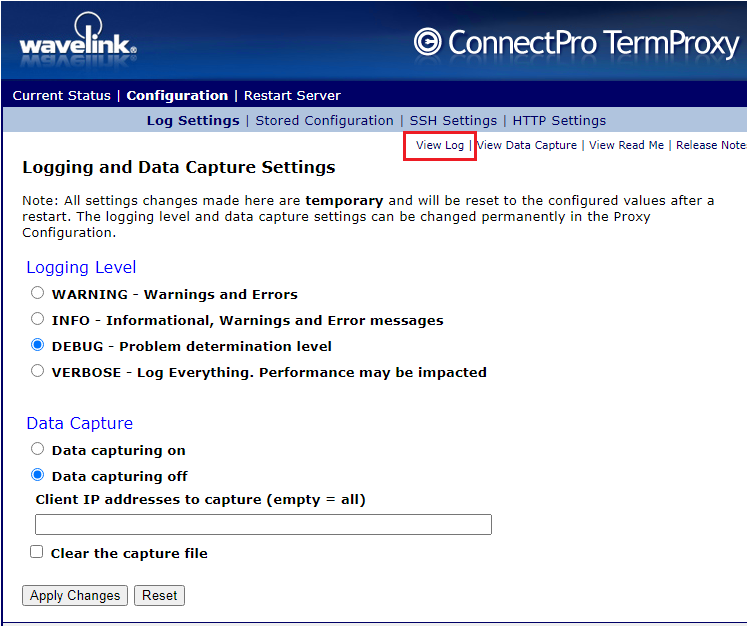747x626 pixels.
Task: Open the Current Status page
Action: click(61, 96)
